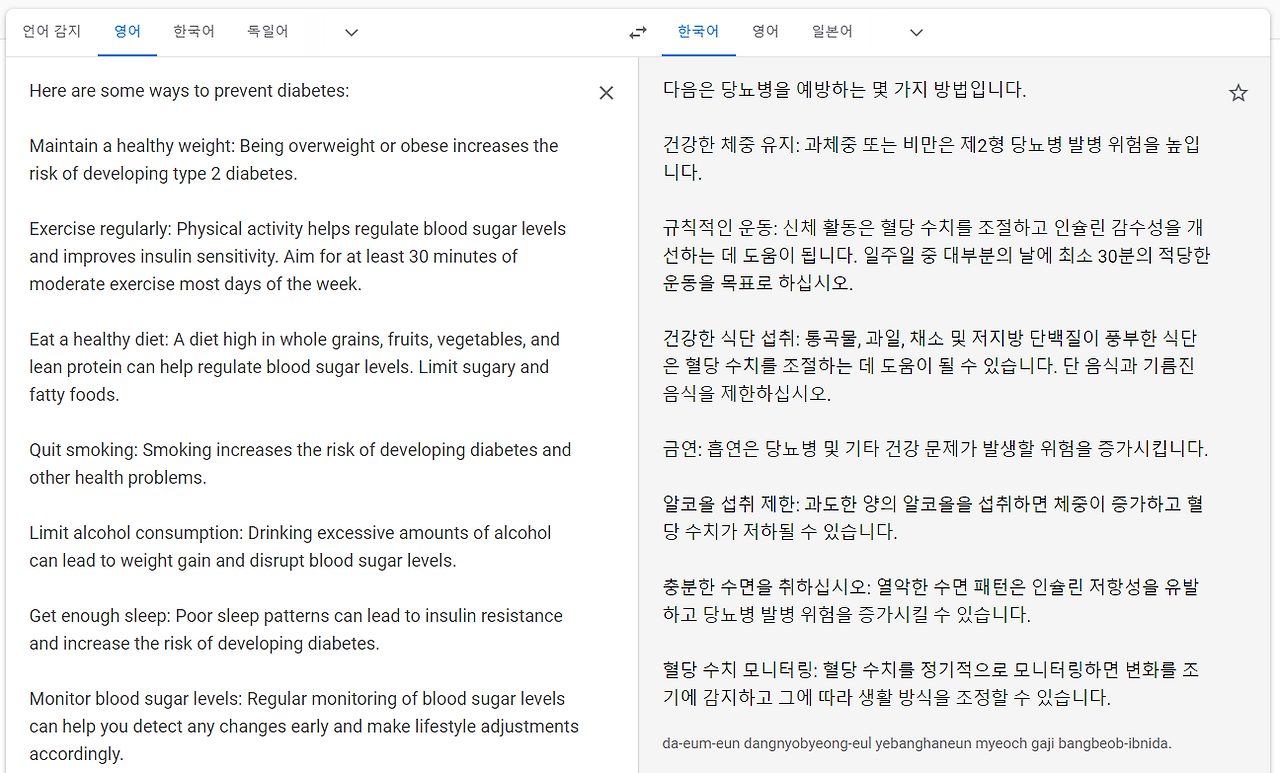Click 'Limit alcohol consumption' source paragraph
Image resolution: width=1280 pixels, height=773 pixels.
(290, 547)
